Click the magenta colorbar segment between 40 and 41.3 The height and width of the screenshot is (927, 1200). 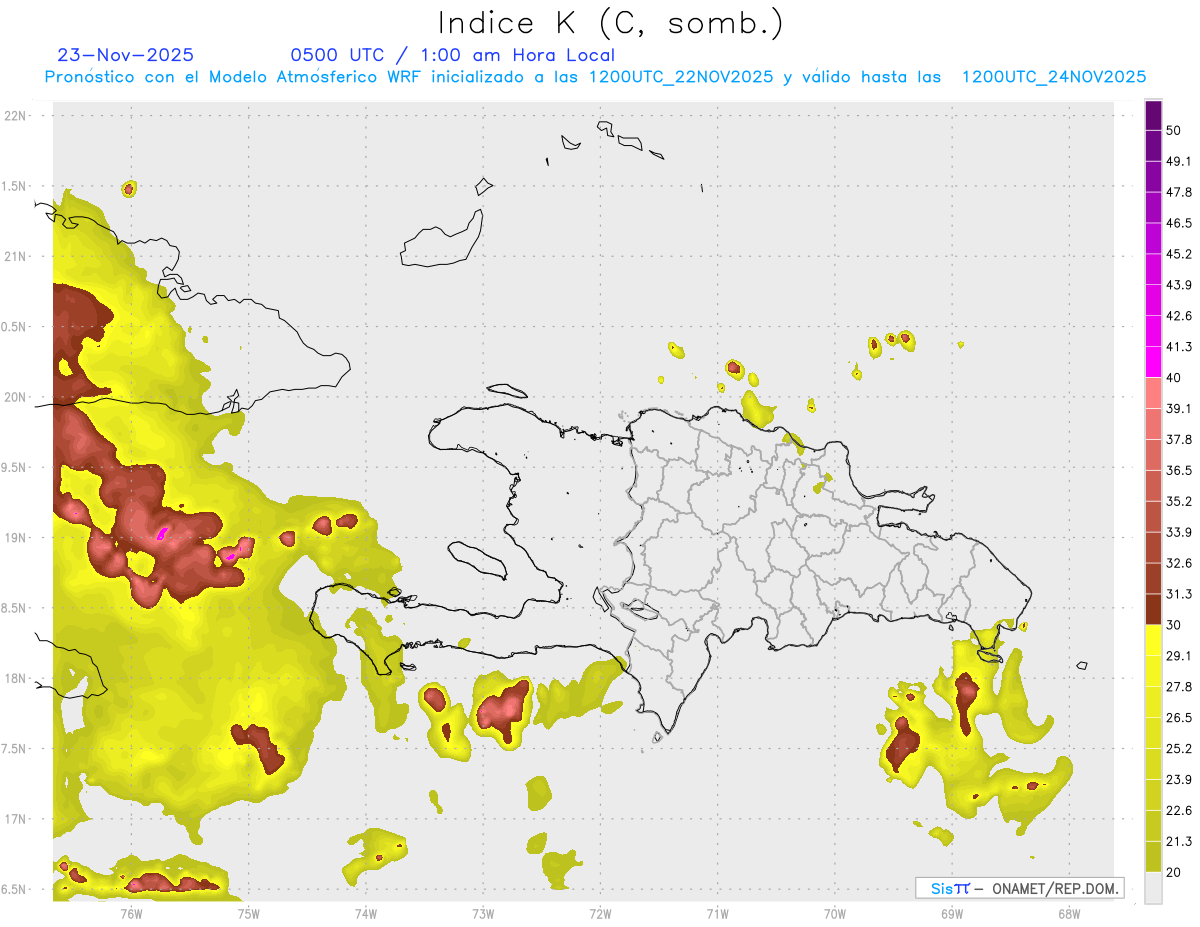(x=1154, y=362)
